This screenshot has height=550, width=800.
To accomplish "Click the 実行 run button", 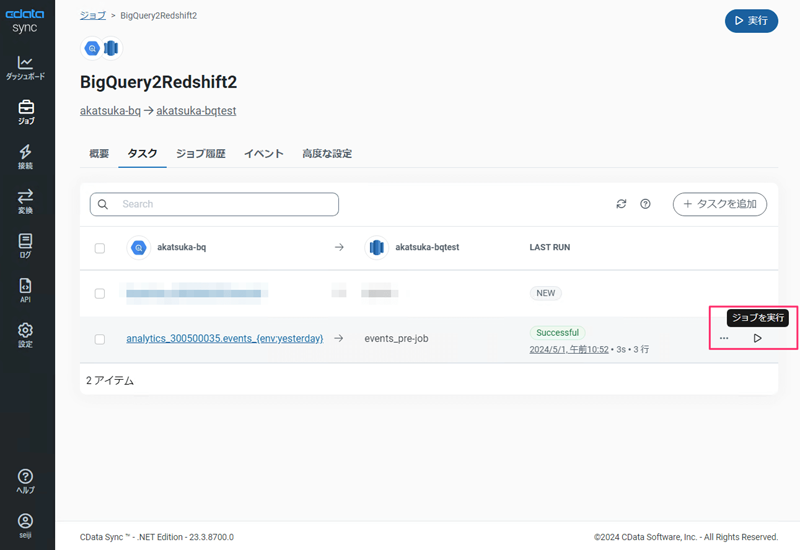I will tap(751, 21).
